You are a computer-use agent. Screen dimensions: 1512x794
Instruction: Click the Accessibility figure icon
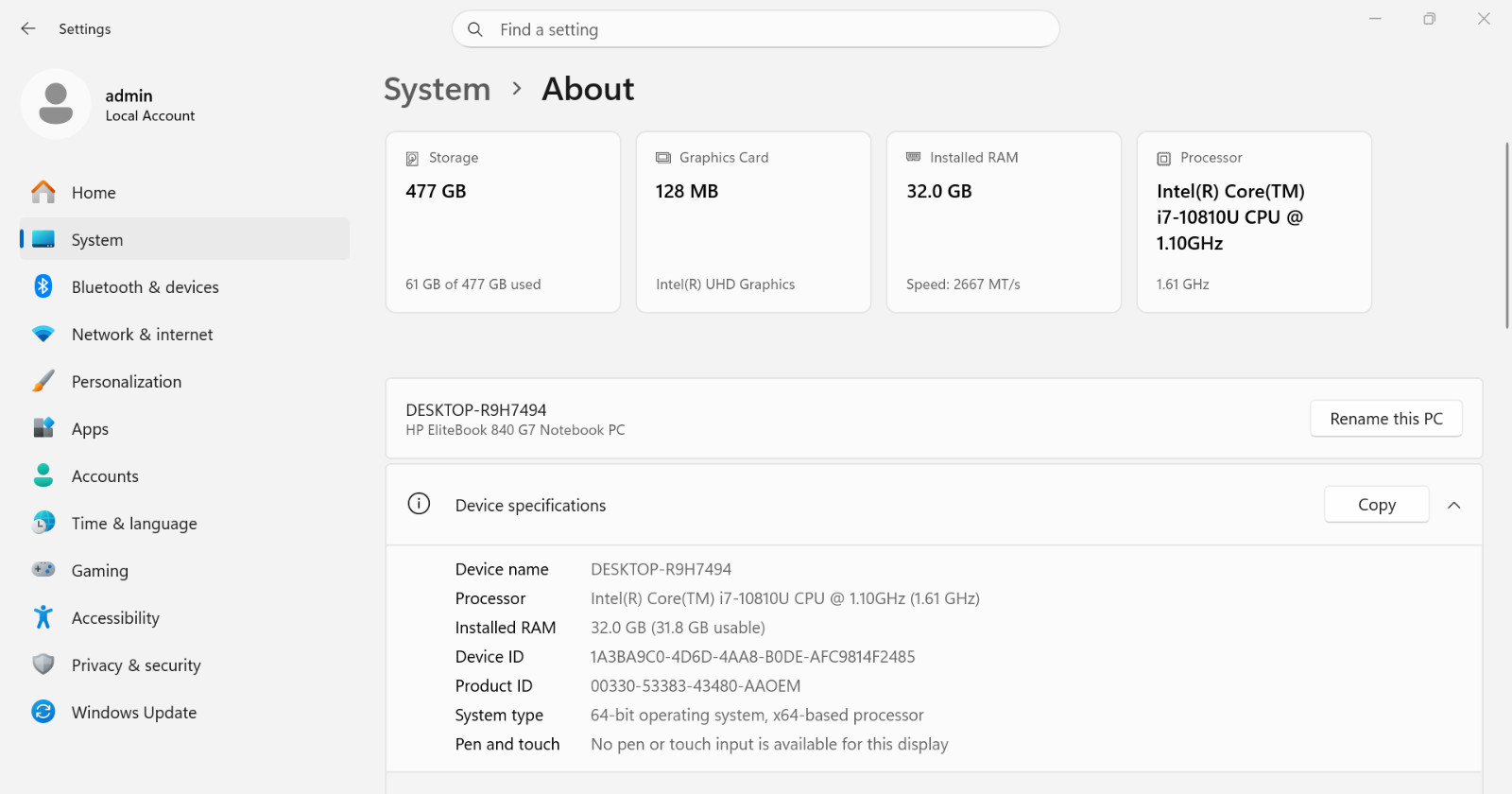click(43, 617)
